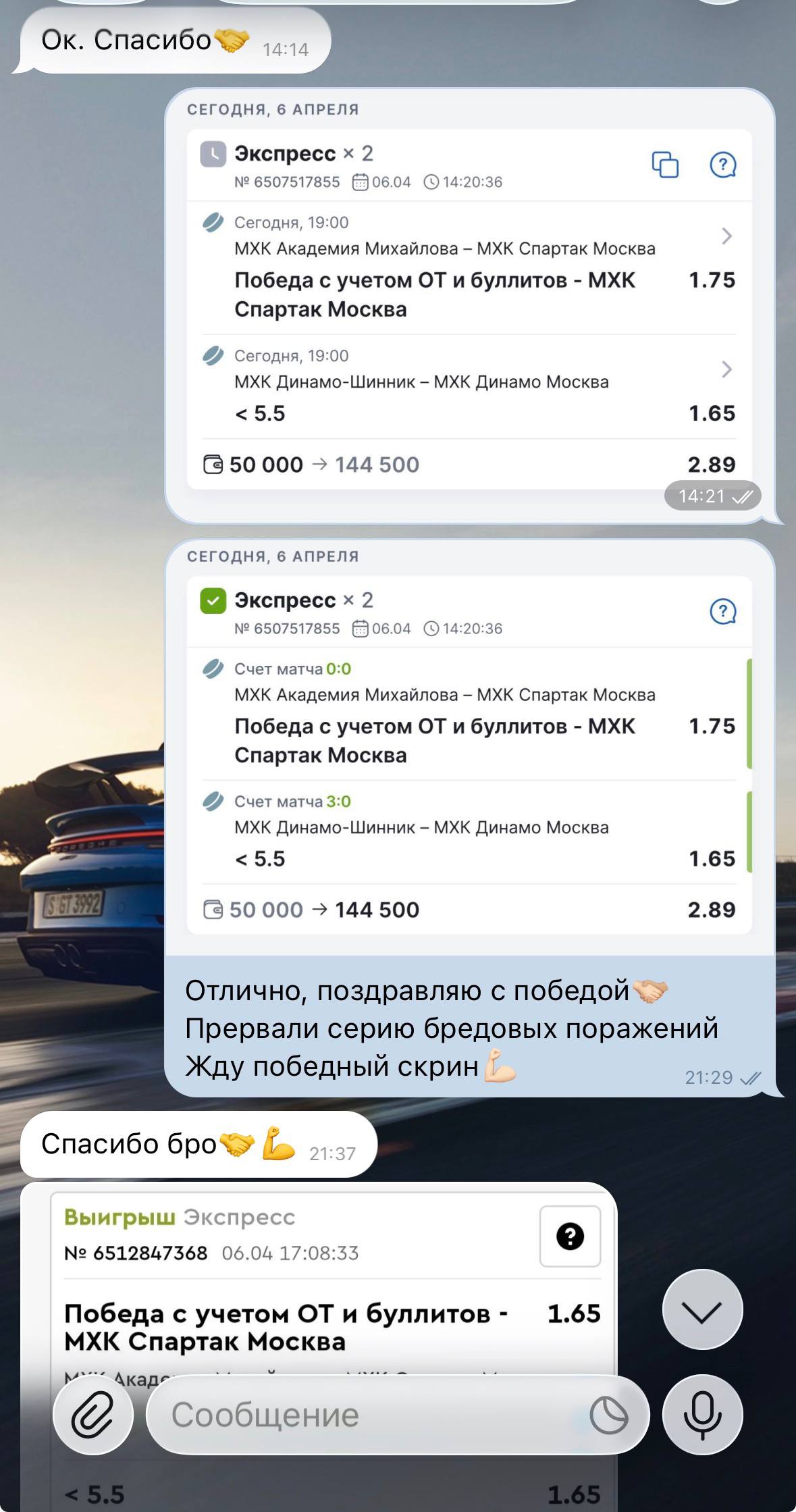796x1512 pixels.
Task: Tap the 'Ок. Спасибо' message bubble
Action: coord(173,41)
